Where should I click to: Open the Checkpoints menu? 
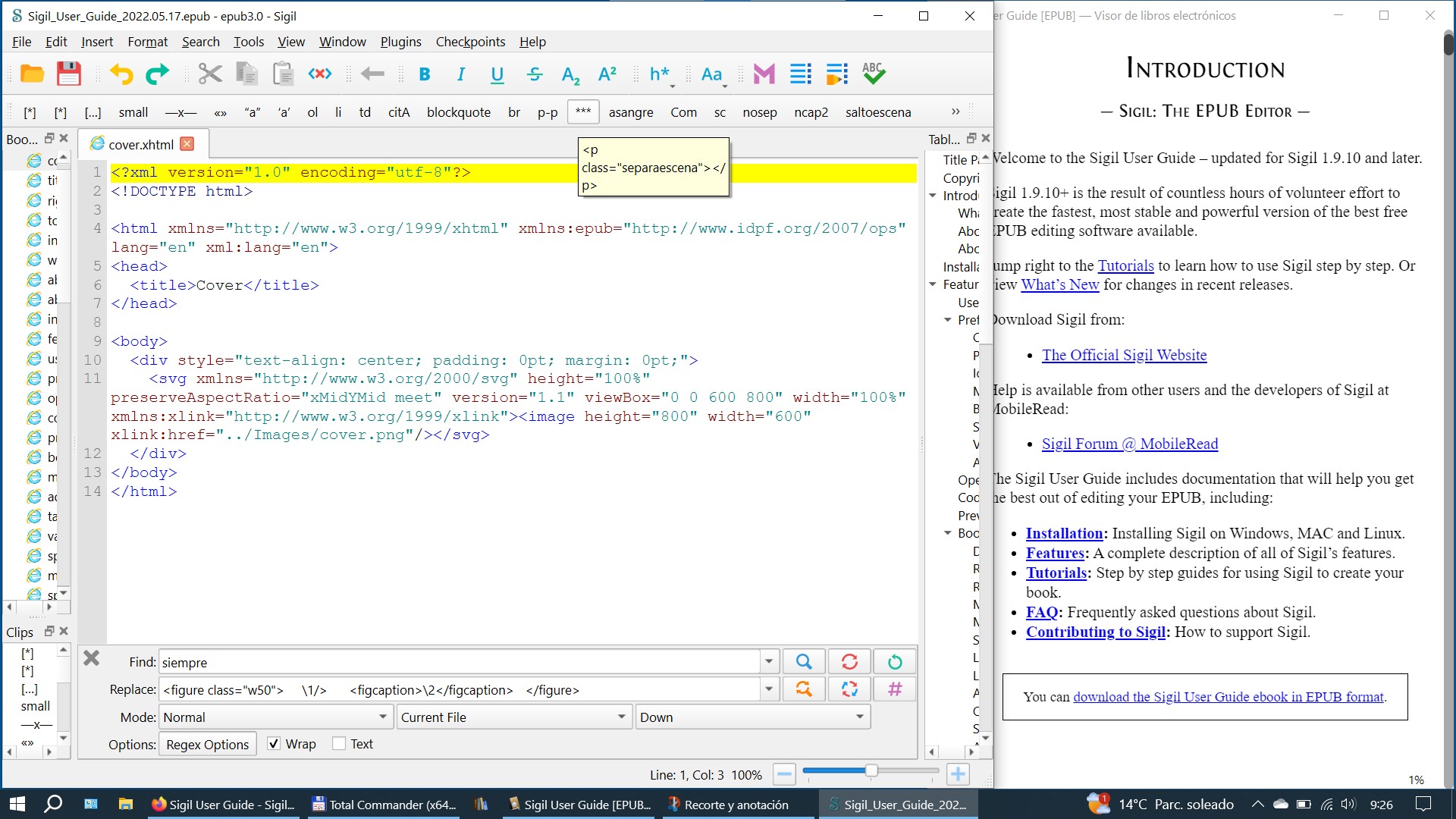click(470, 42)
